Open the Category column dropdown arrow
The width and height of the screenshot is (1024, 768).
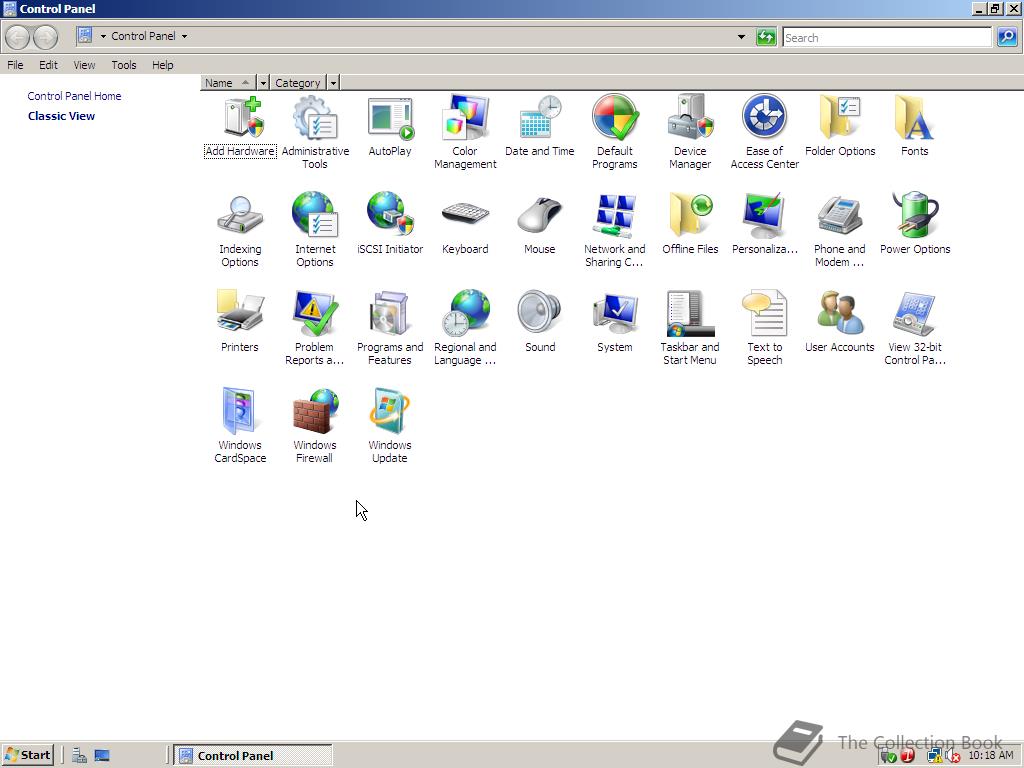coord(334,83)
